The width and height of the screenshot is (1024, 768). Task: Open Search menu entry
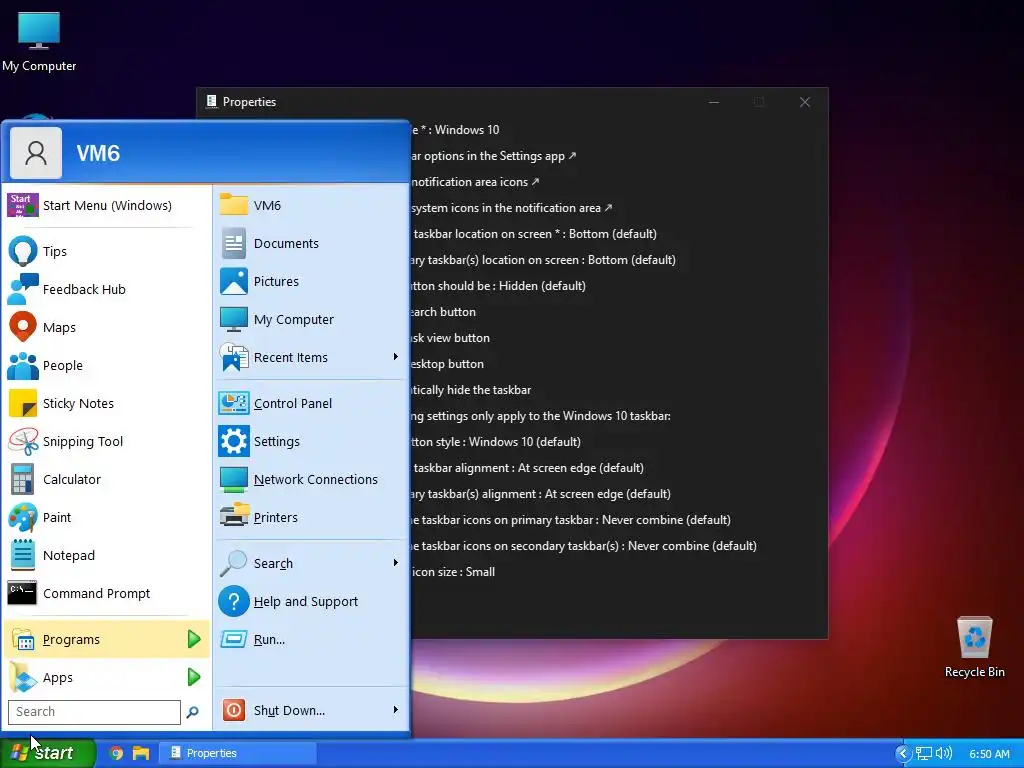pos(311,563)
